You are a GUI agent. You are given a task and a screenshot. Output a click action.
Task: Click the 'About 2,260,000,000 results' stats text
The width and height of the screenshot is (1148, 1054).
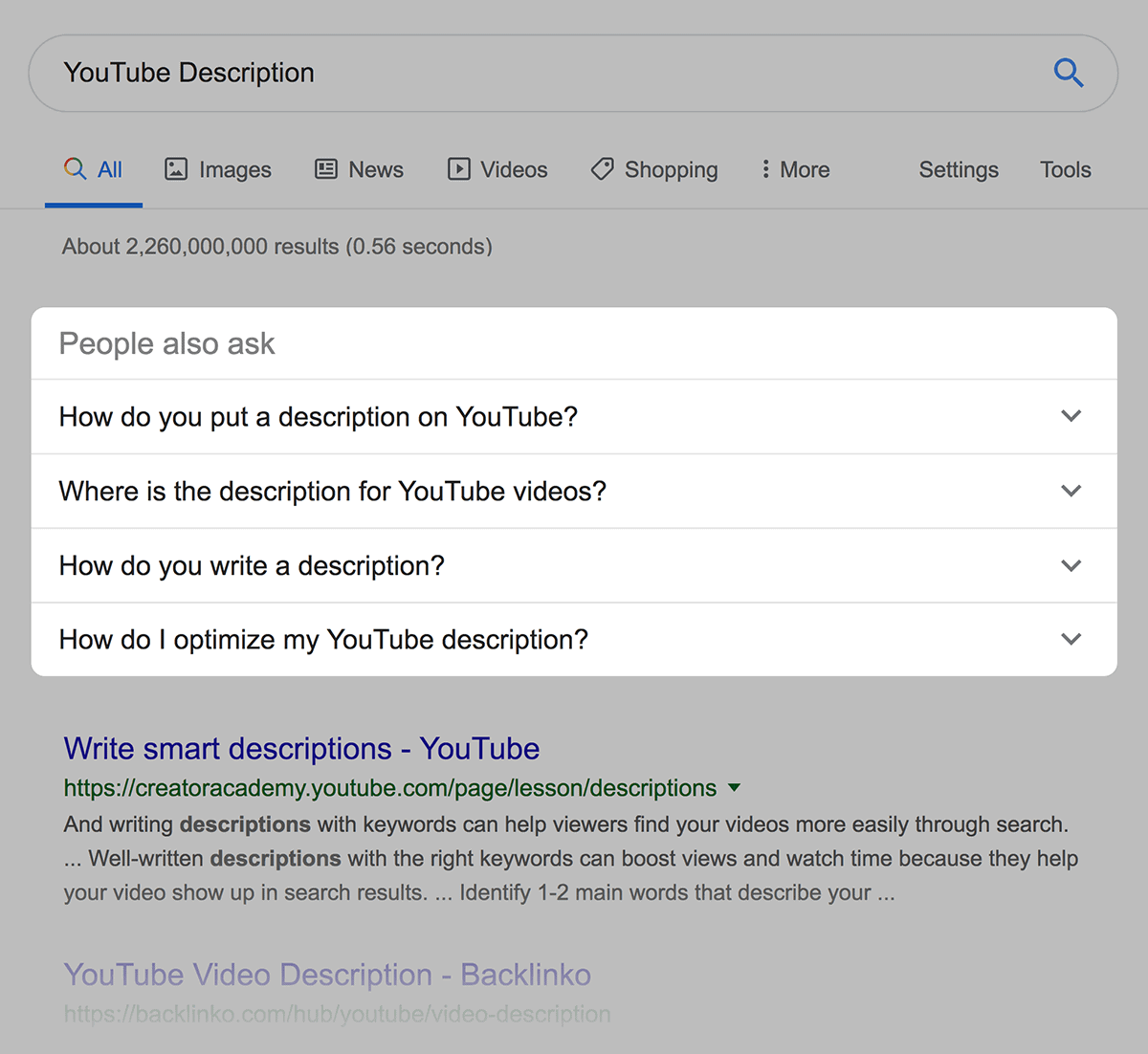[x=277, y=247]
